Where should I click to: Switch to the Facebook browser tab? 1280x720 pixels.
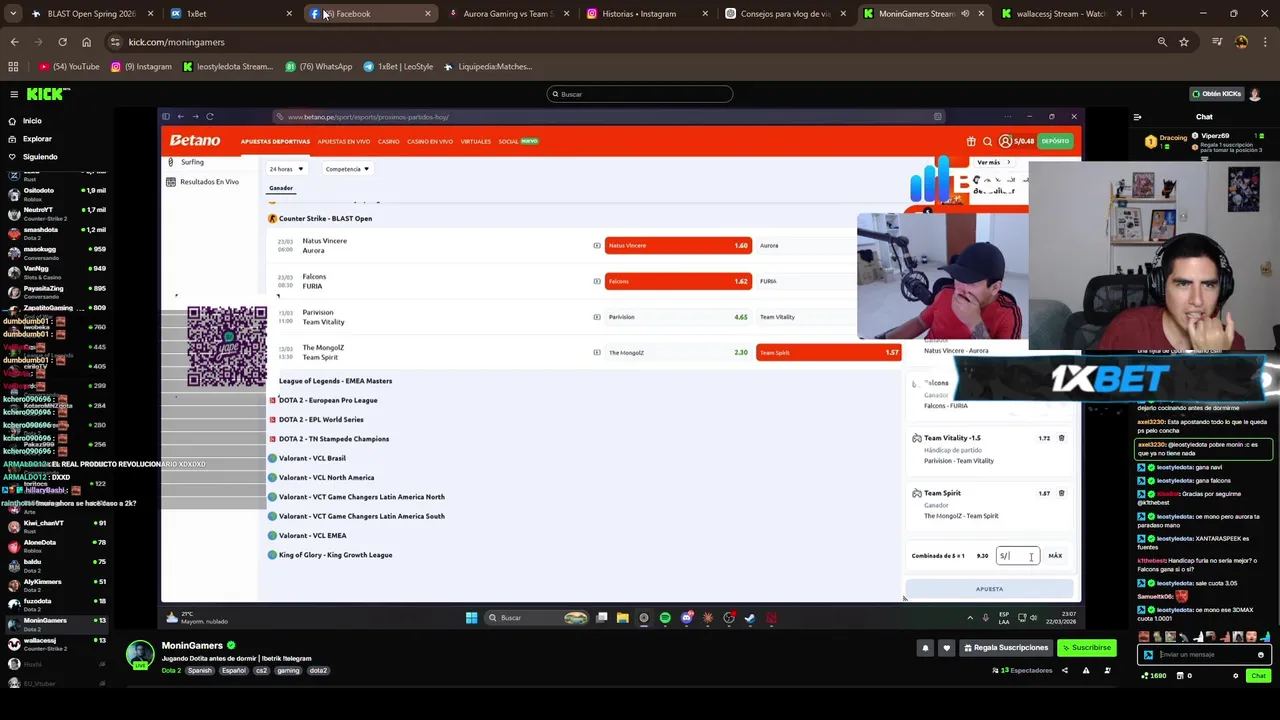click(x=370, y=14)
